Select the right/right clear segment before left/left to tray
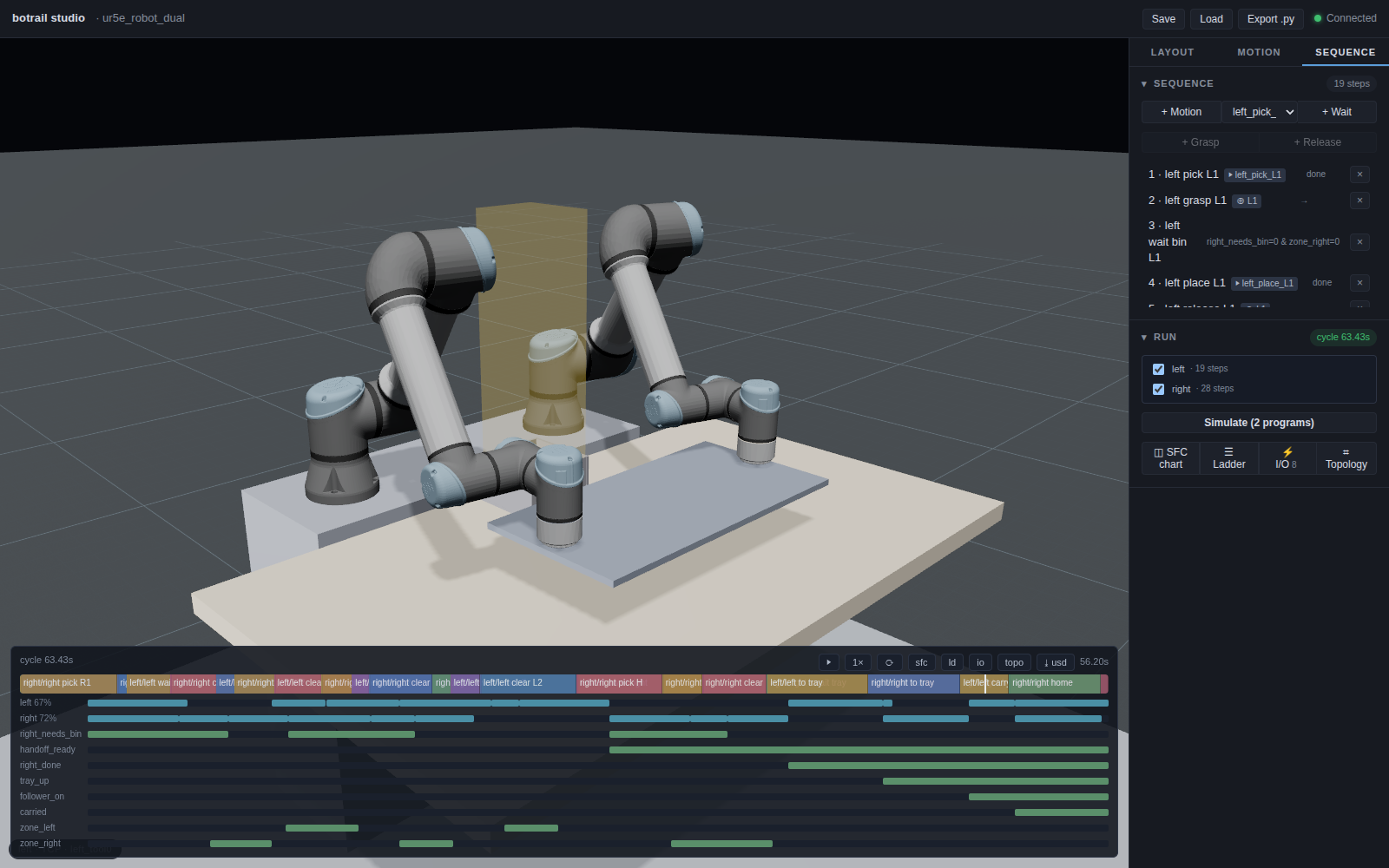Screen dimensions: 1389x868 point(734,683)
